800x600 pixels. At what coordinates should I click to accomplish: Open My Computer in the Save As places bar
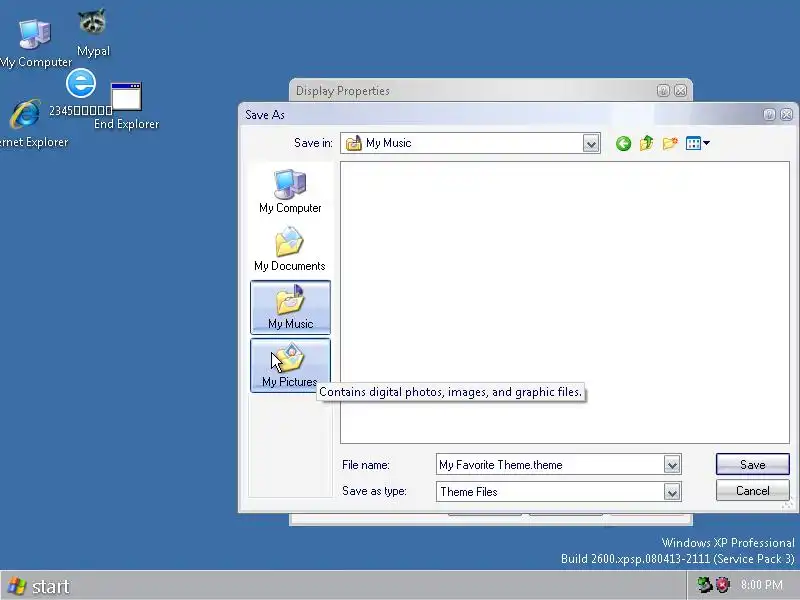coord(290,191)
